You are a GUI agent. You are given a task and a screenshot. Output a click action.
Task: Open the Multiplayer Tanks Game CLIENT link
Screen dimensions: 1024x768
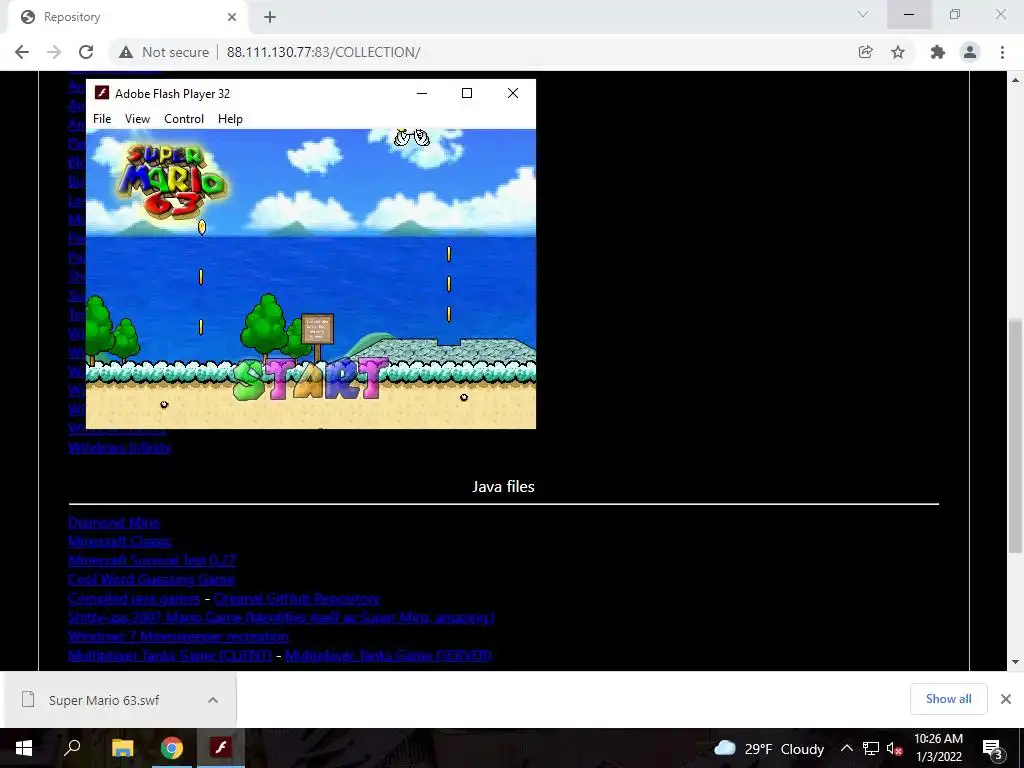pos(170,655)
